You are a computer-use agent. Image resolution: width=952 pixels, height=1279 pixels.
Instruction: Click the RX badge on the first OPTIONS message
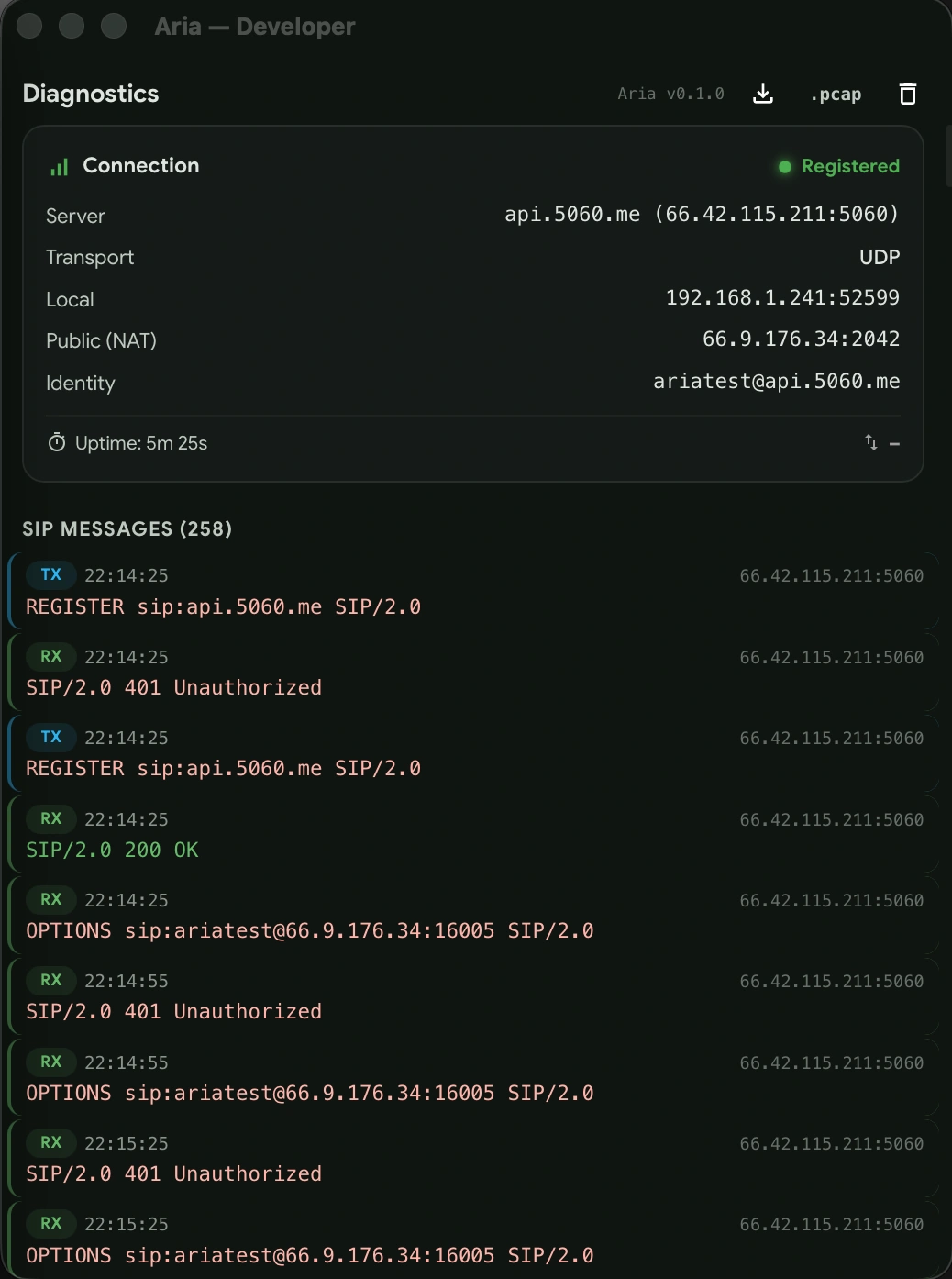(x=51, y=900)
